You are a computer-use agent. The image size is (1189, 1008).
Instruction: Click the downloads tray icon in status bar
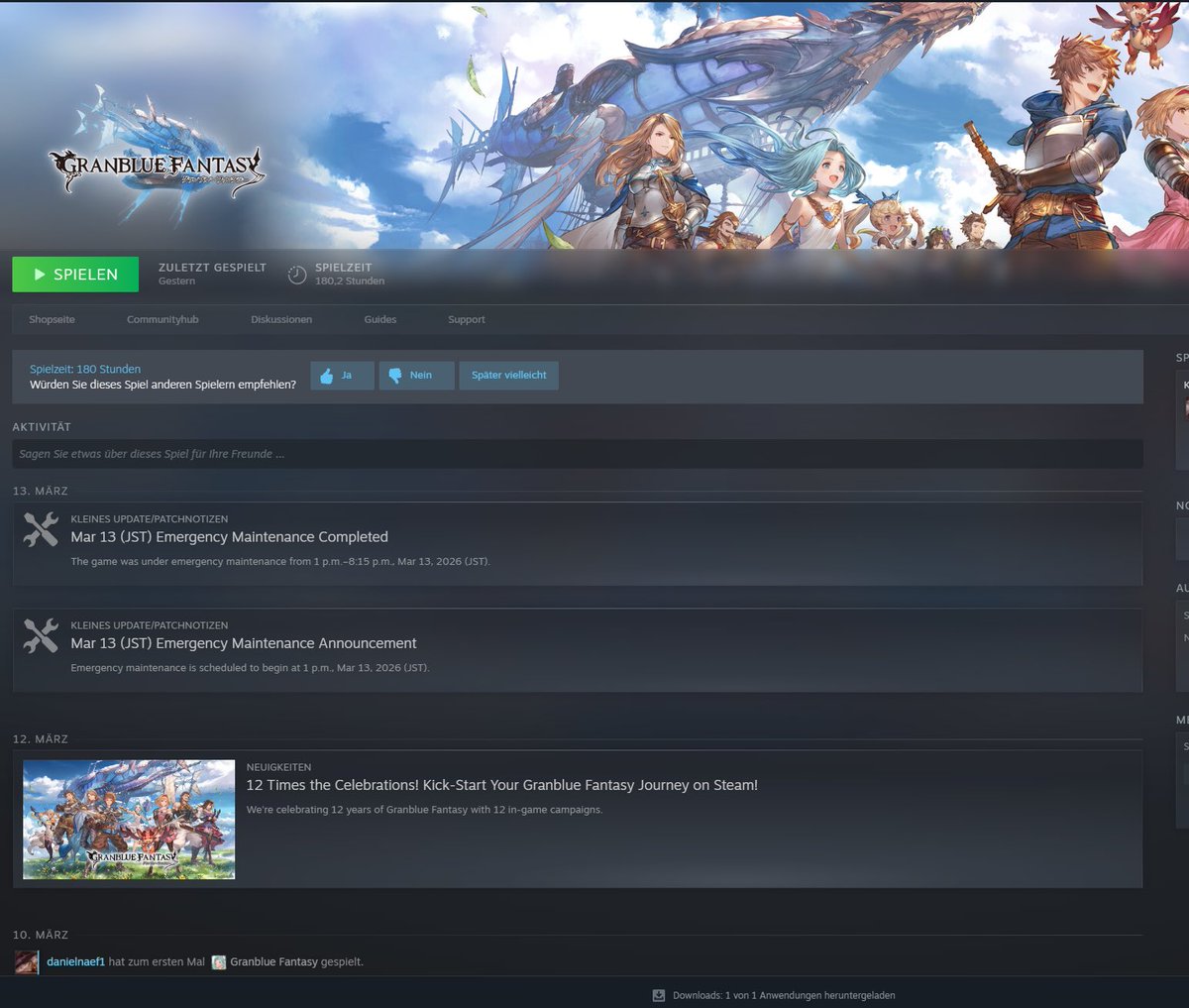coord(659,995)
